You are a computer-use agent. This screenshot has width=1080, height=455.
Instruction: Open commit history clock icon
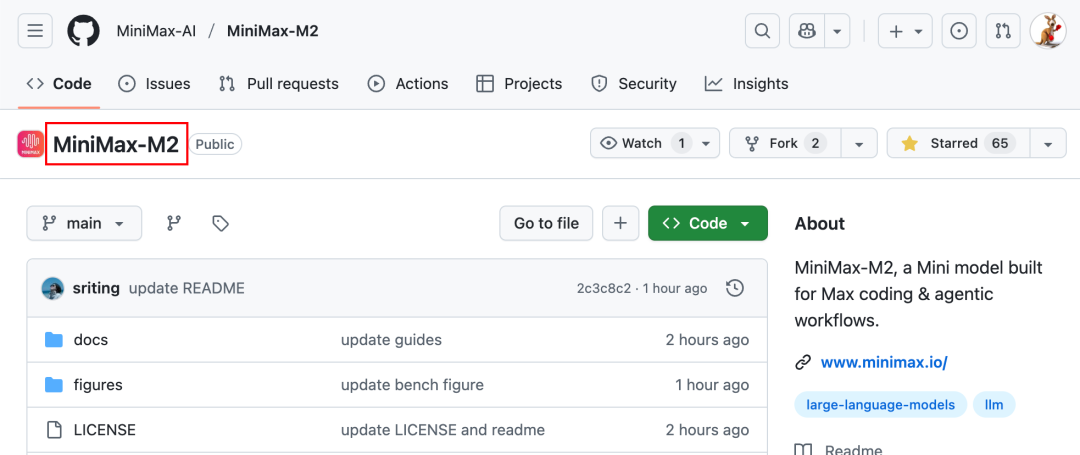click(735, 288)
